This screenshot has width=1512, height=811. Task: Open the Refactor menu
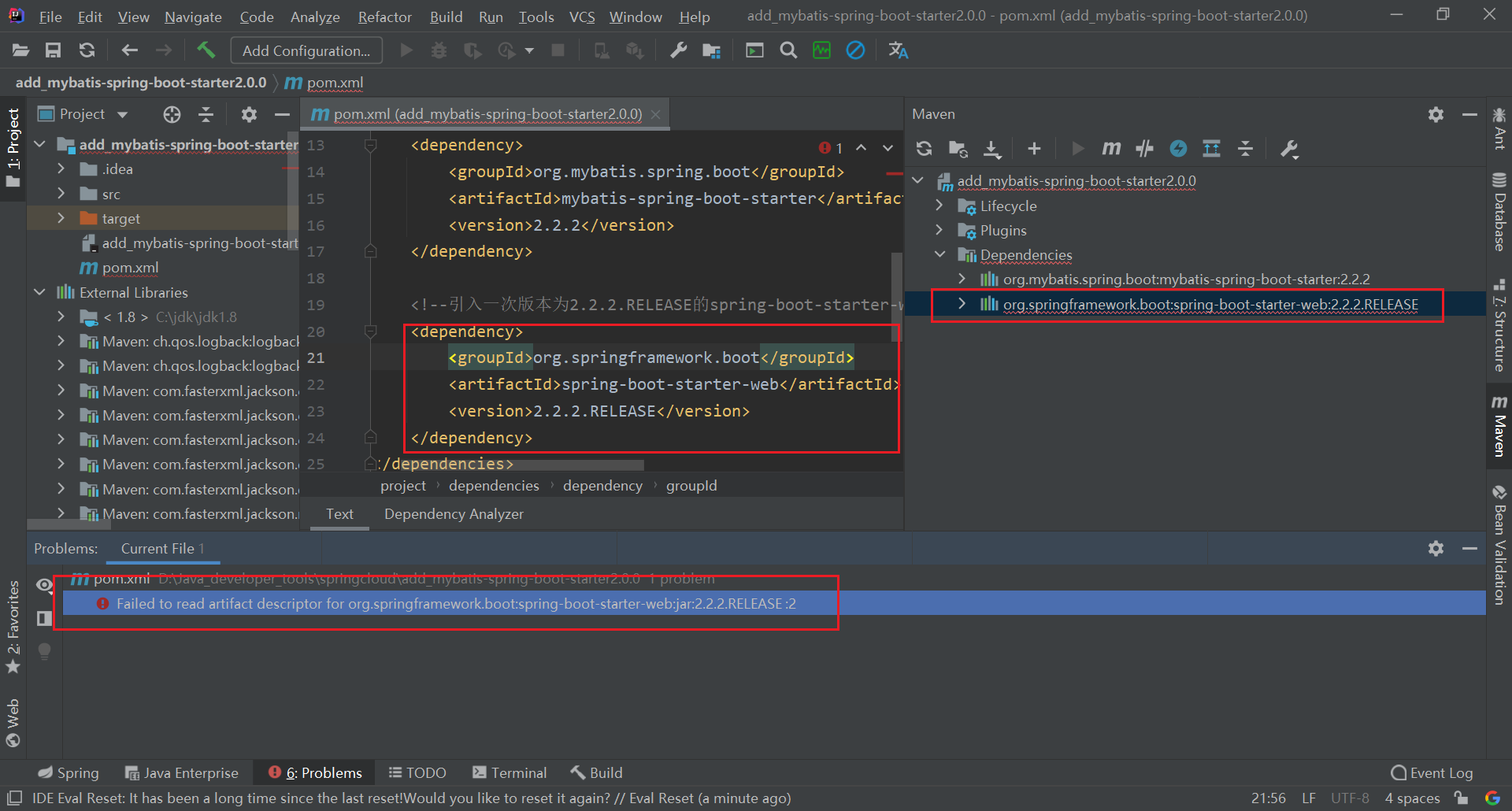click(384, 17)
